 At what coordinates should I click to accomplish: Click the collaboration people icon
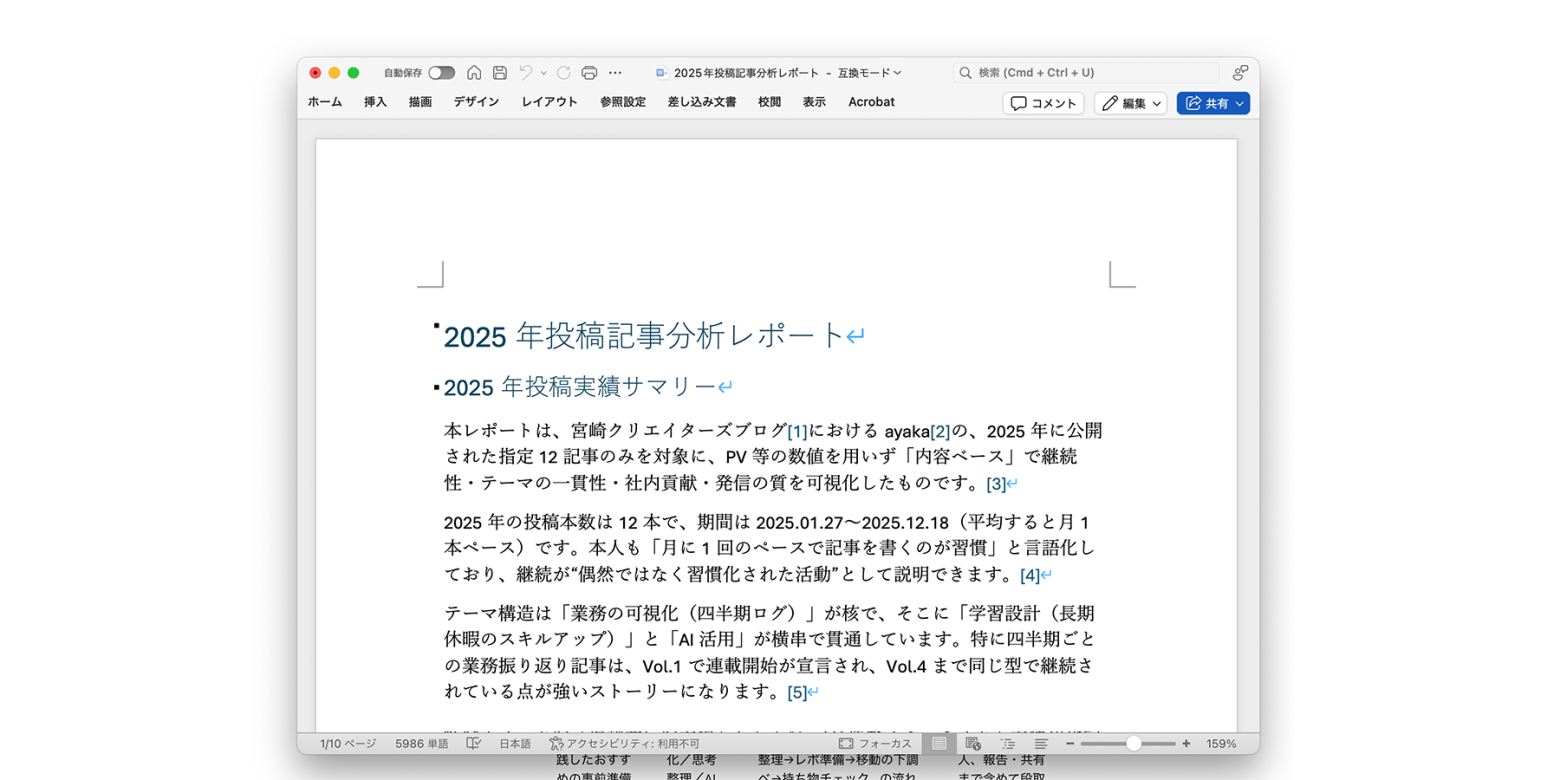pos(1240,73)
